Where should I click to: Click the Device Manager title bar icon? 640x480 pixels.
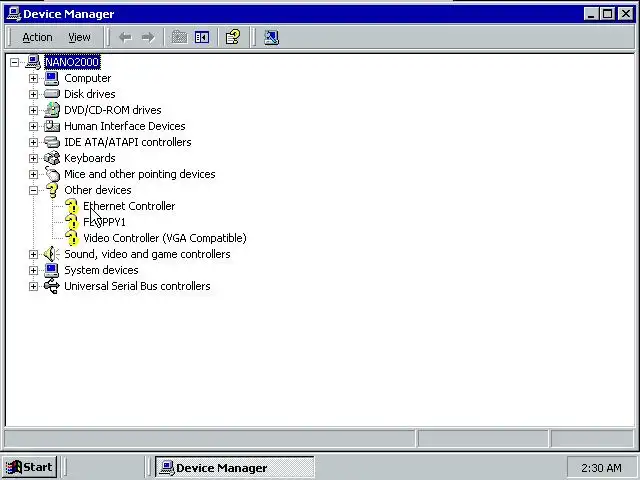[14, 14]
